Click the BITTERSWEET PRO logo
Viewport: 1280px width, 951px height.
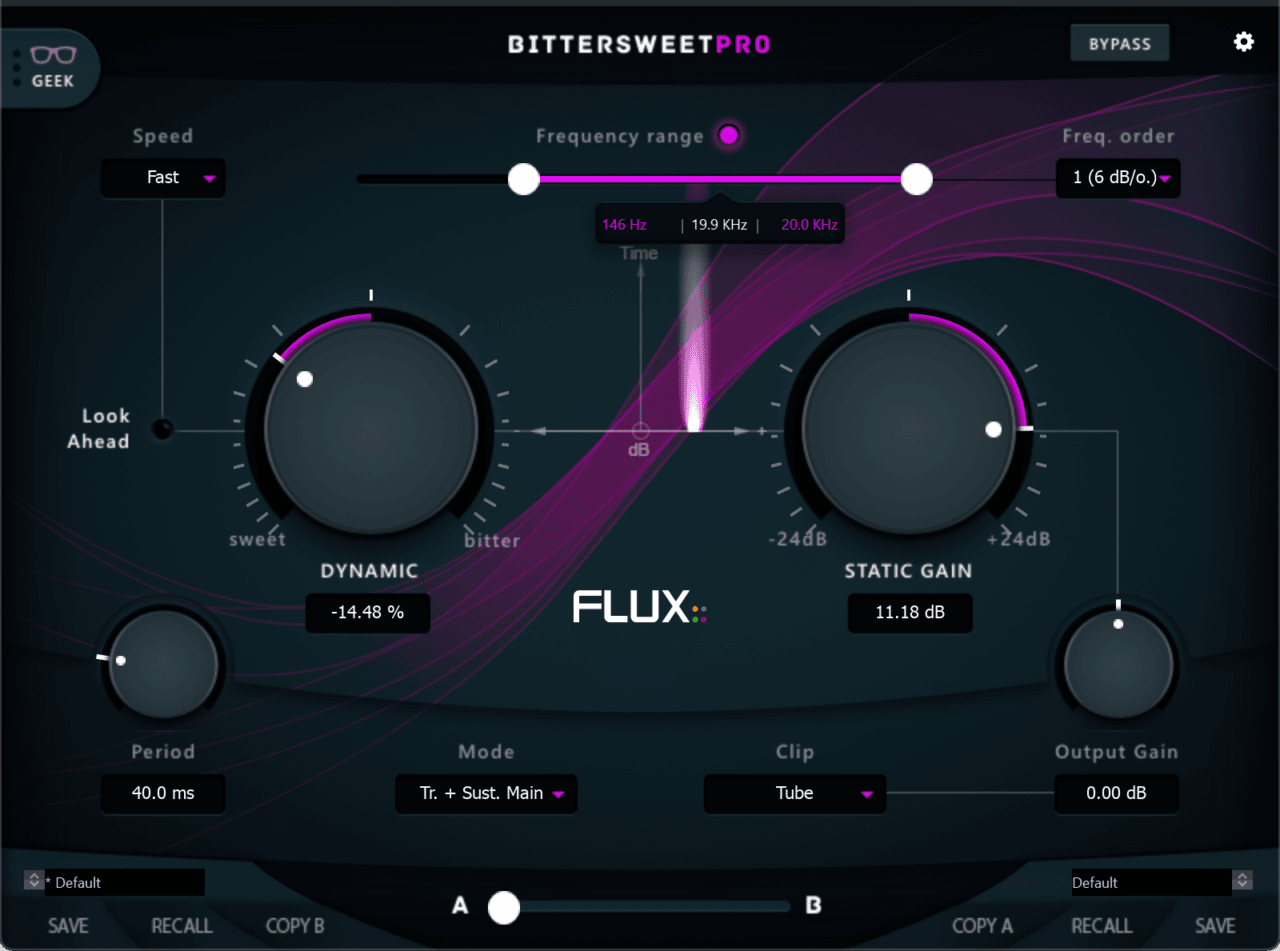639,43
